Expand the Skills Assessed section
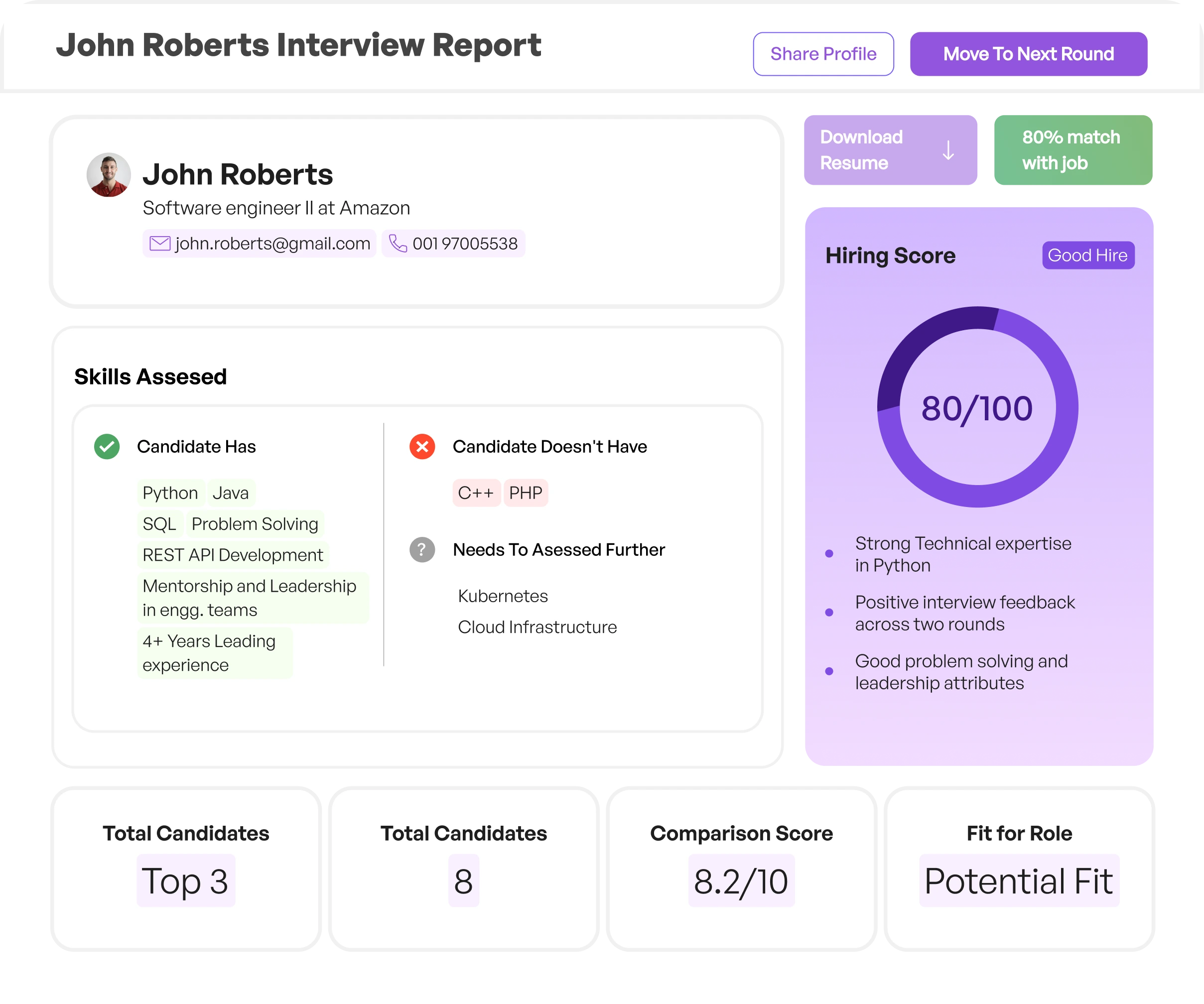This screenshot has width=1204, height=1004. pyautogui.click(x=150, y=376)
